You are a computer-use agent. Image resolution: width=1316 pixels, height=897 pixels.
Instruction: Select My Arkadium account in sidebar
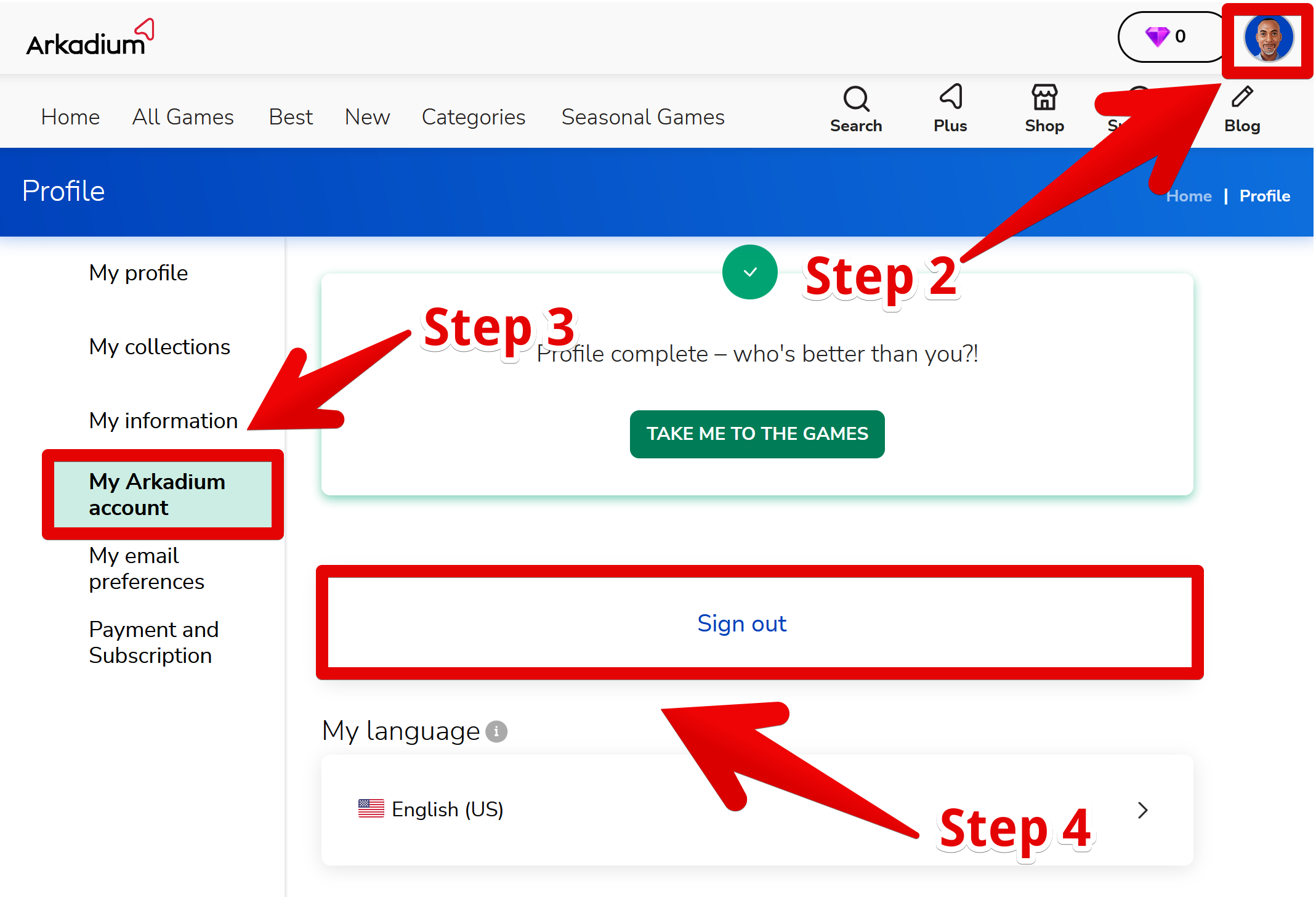tap(158, 494)
